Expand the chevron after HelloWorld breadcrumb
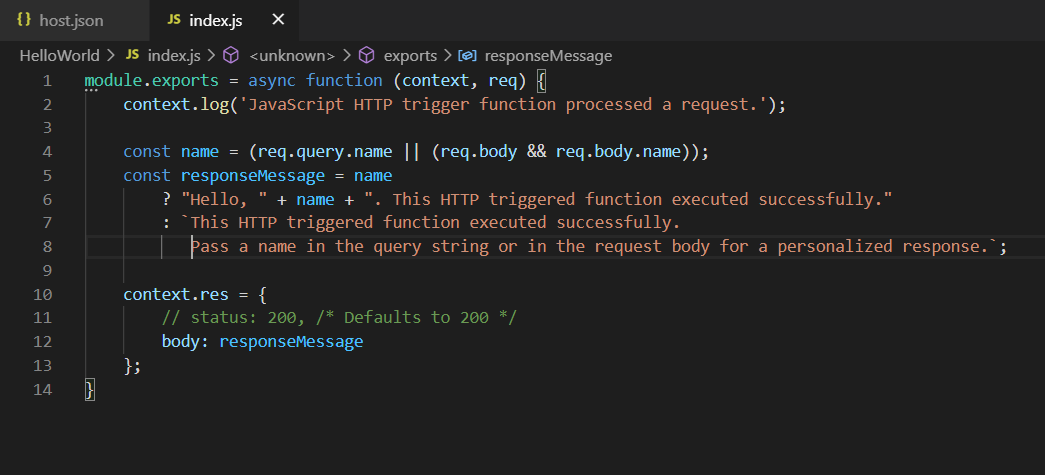Image resolution: width=1045 pixels, height=475 pixels. pyautogui.click(x=111, y=56)
